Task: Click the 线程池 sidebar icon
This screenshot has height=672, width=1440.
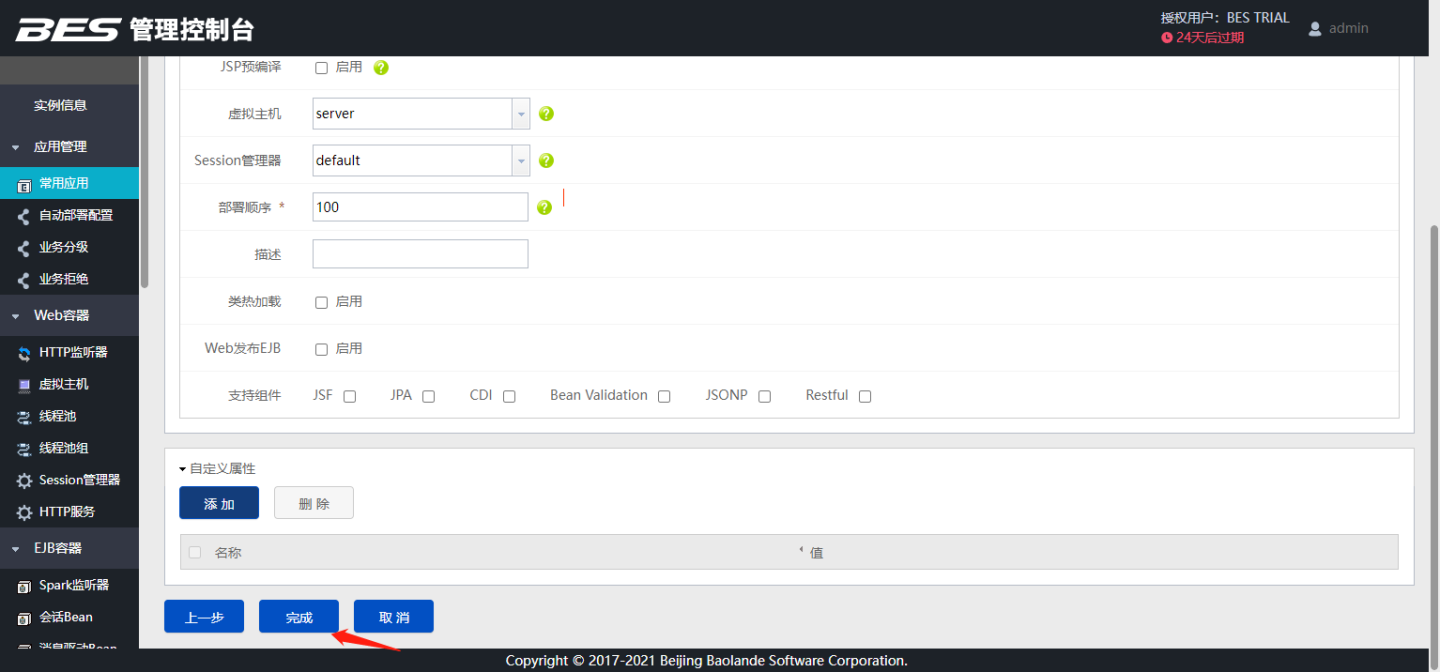Action: click(x=25, y=417)
